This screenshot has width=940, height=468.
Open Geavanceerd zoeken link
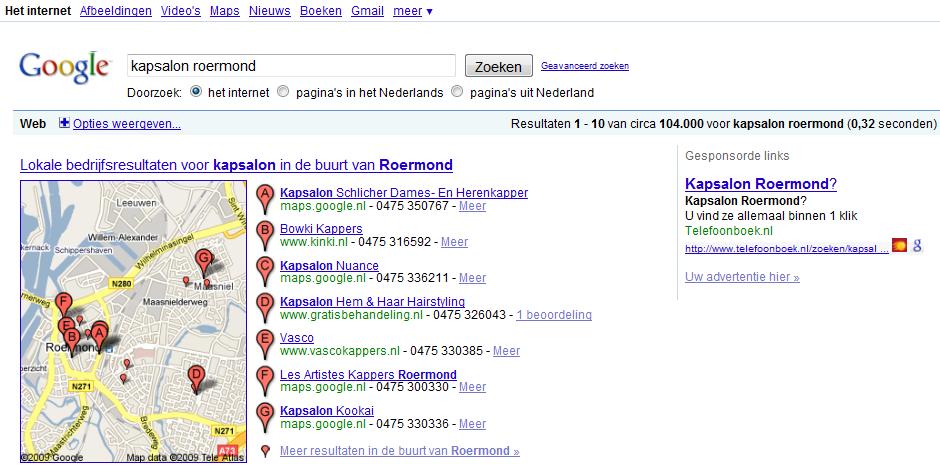point(585,66)
